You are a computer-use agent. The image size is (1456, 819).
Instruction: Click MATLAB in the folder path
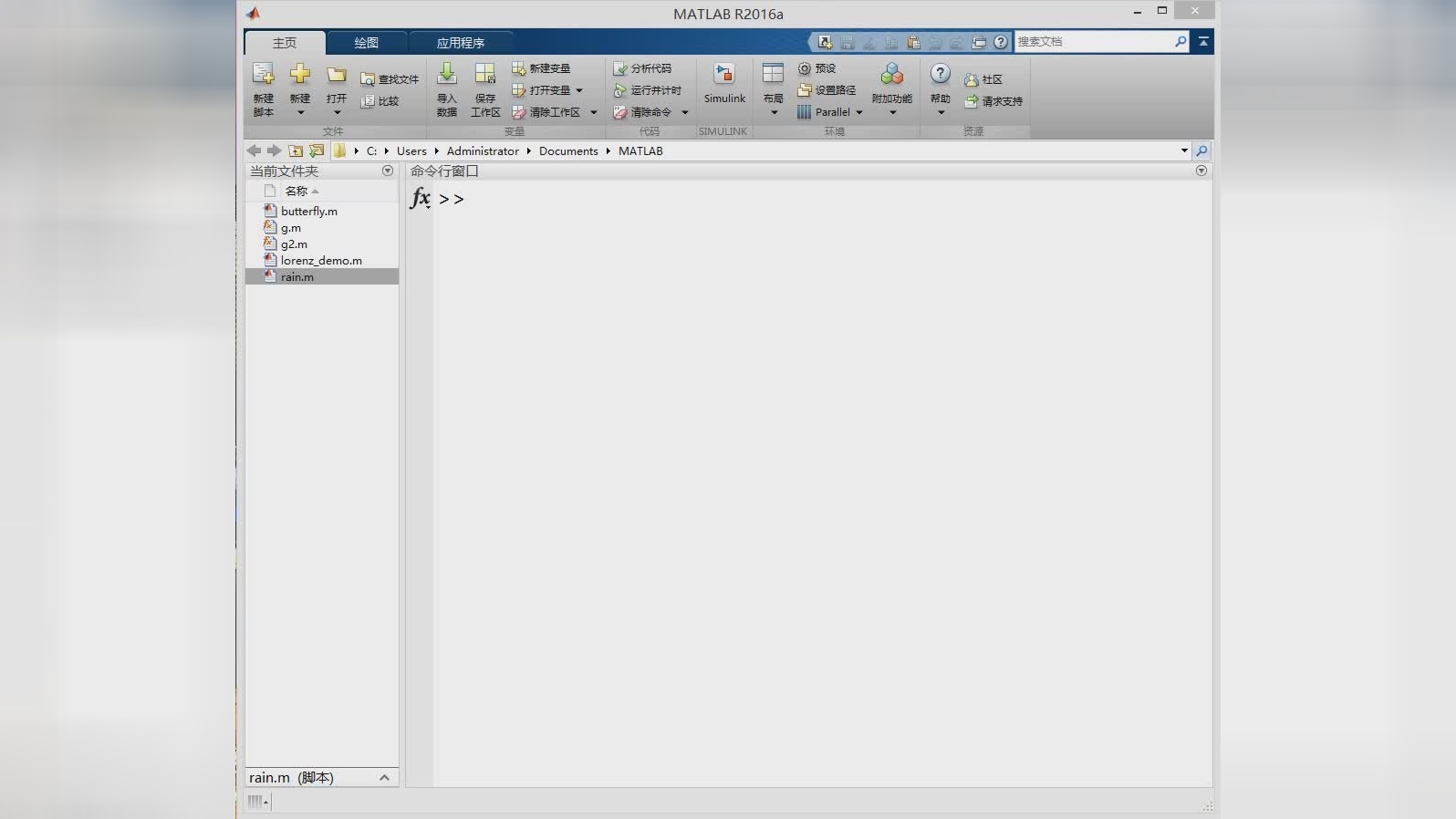pos(640,151)
